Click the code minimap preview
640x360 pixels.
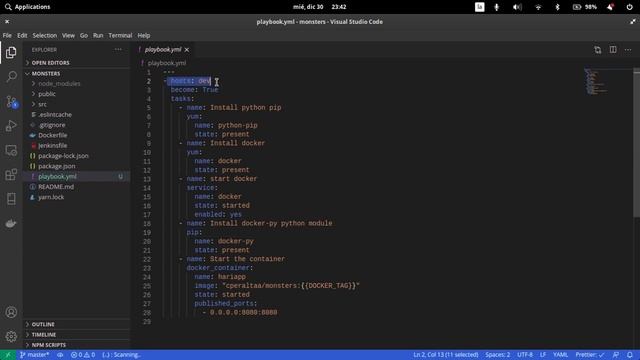[596, 82]
